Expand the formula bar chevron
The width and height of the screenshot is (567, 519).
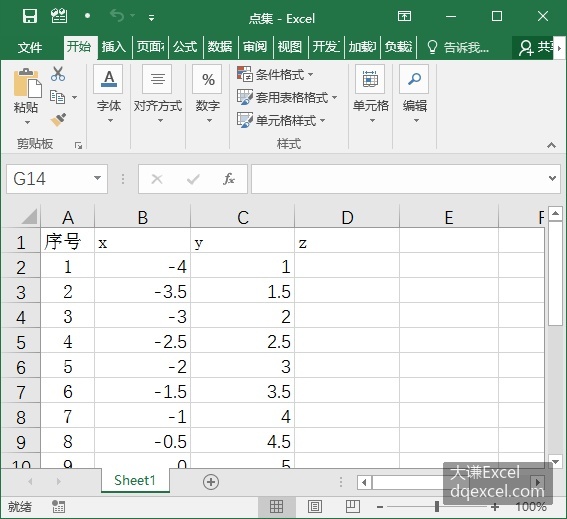[x=552, y=178]
